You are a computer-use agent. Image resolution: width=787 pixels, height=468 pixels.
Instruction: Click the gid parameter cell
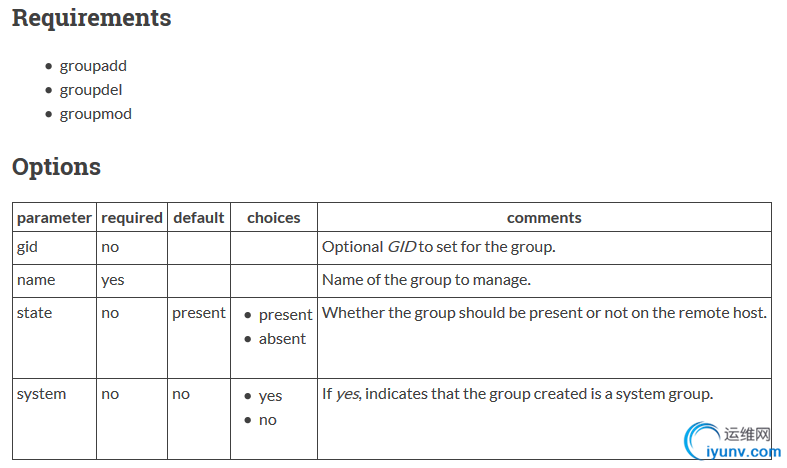coord(54,248)
